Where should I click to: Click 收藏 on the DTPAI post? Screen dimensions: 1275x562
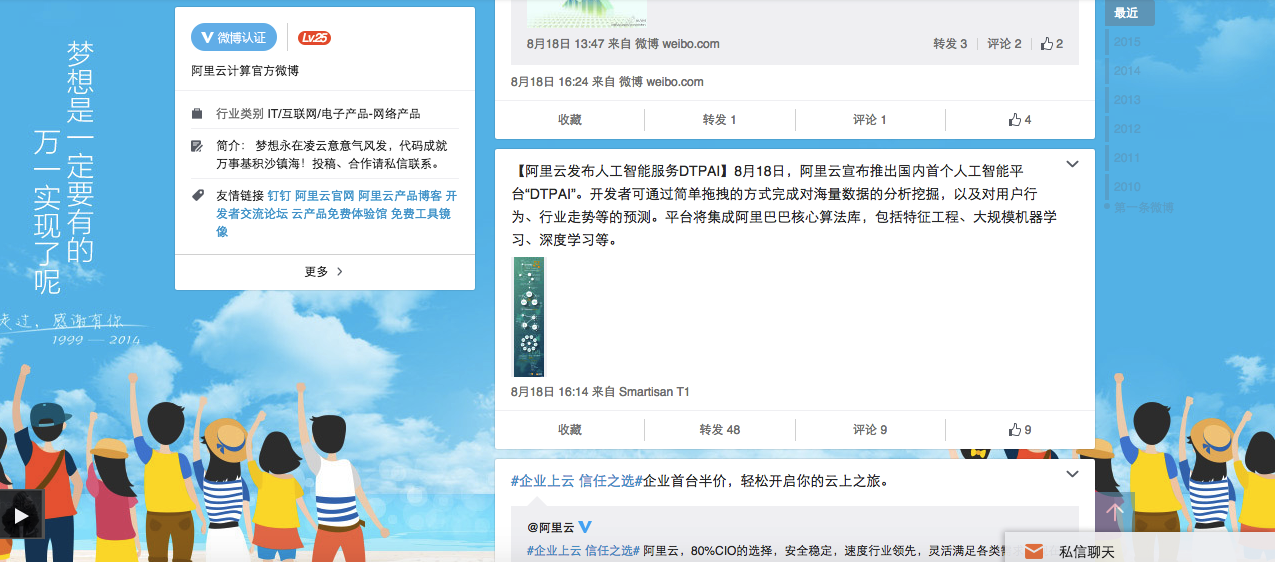point(570,430)
